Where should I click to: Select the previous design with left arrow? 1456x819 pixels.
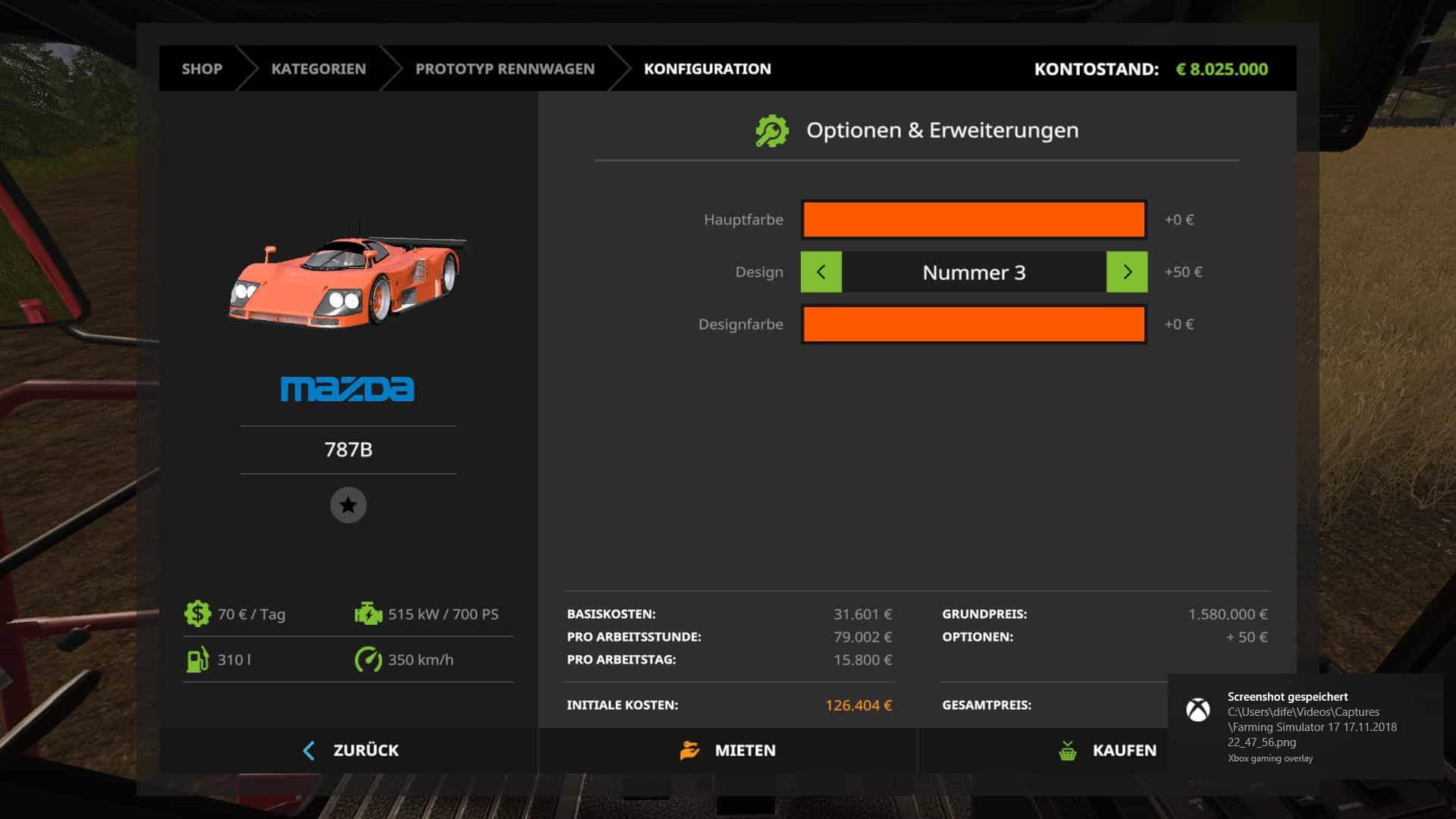point(821,272)
